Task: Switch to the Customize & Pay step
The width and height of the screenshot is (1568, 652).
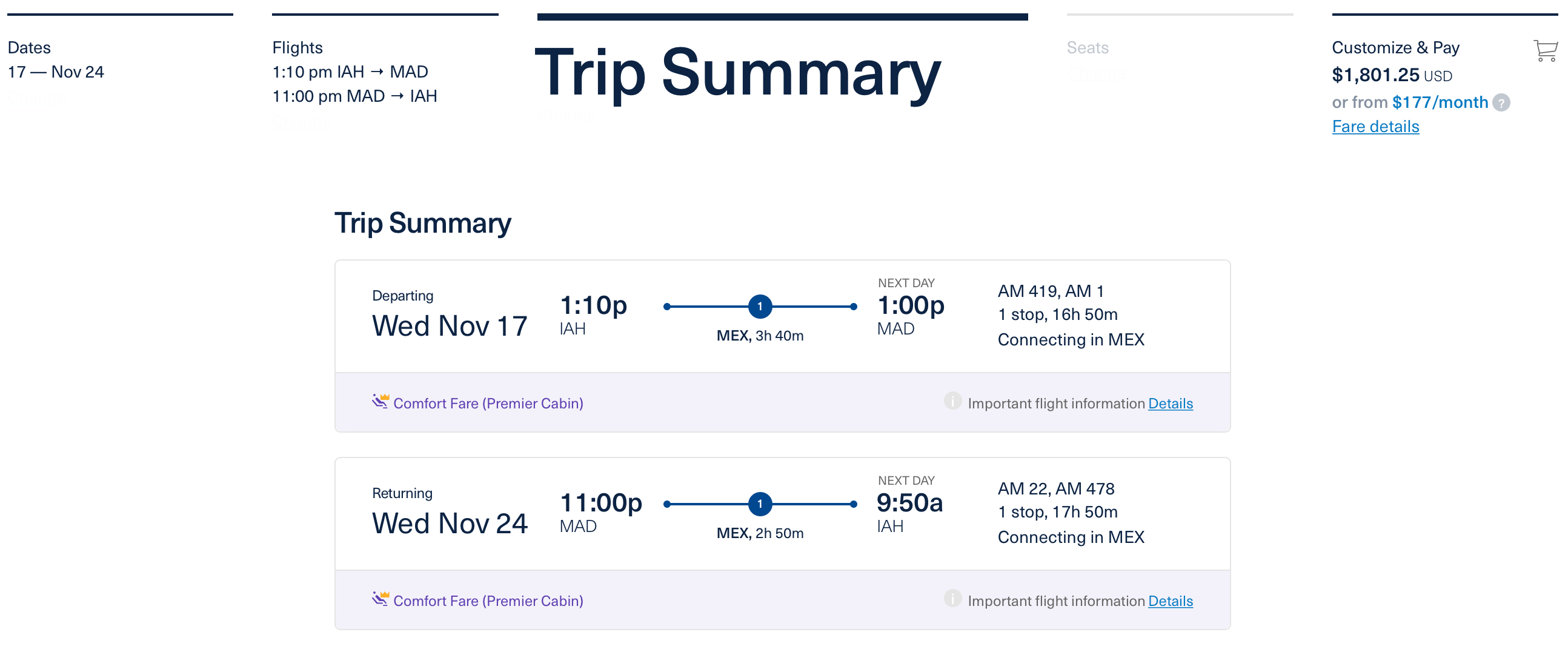Action: coord(1395,47)
